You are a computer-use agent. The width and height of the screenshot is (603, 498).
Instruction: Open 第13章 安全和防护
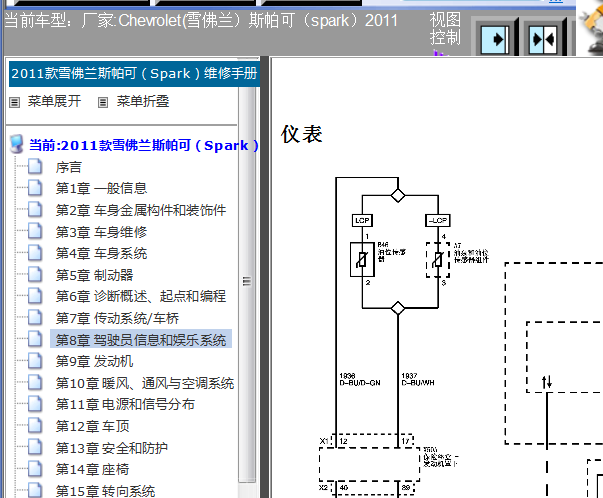[112, 448]
